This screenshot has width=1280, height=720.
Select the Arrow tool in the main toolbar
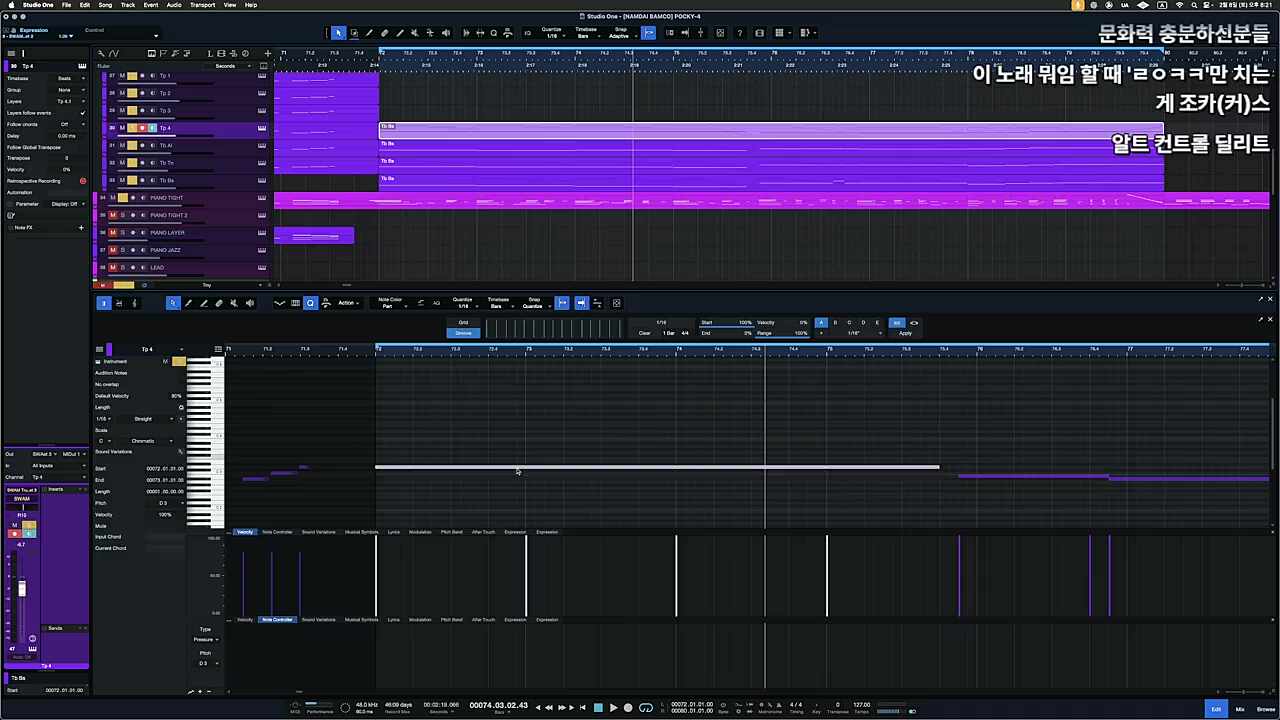tap(338, 33)
